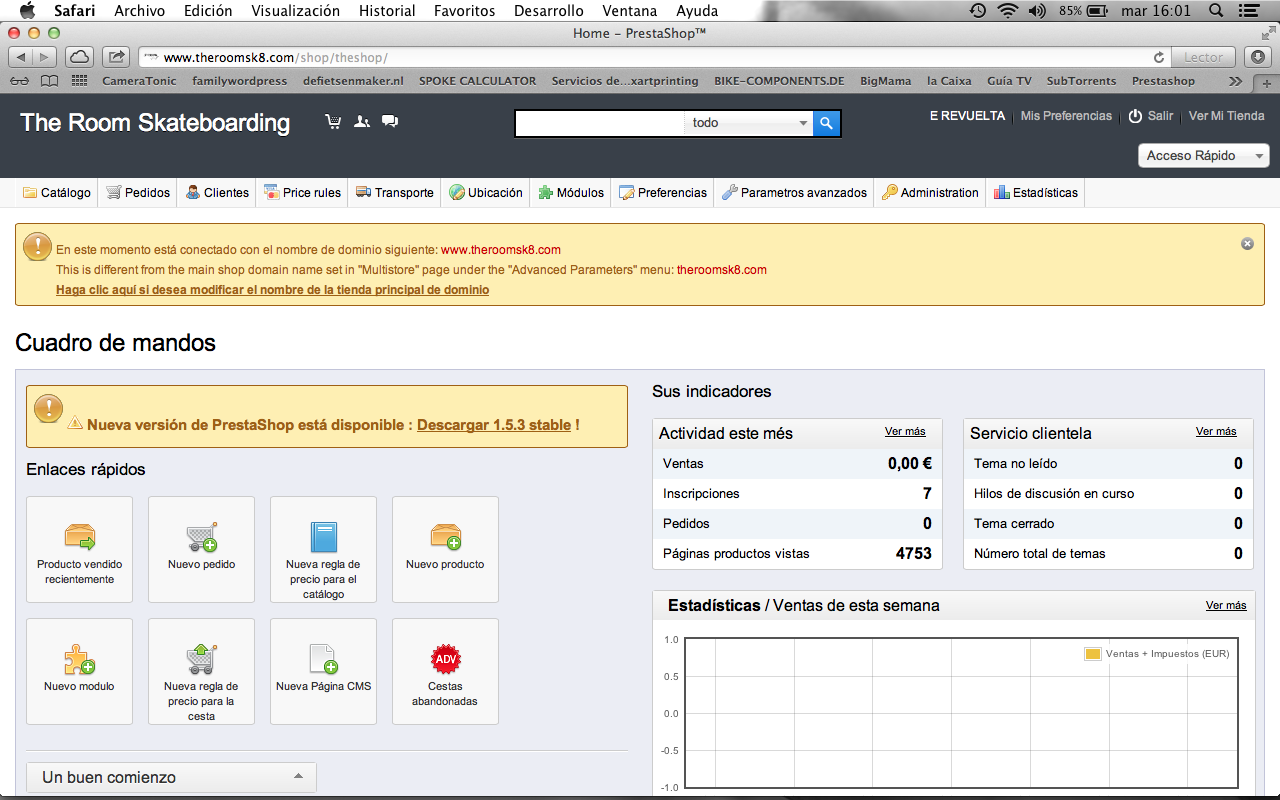This screenshot has height=800, width=1280.
Task: Click Ver más in Servicio clientela
Action: (x=1216, y=432)
